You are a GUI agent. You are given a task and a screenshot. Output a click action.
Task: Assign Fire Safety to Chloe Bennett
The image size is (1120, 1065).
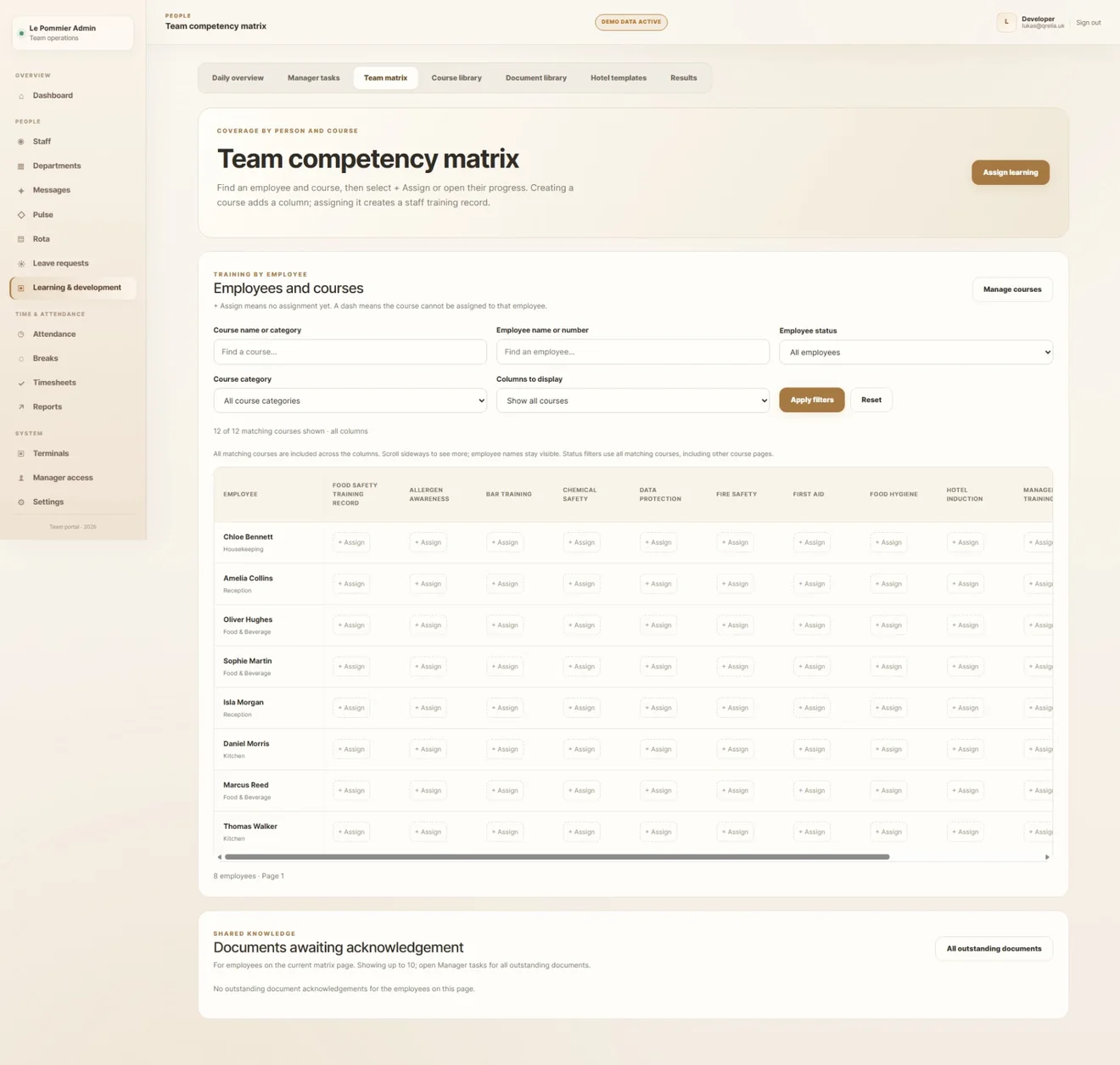tap(735, 542)
